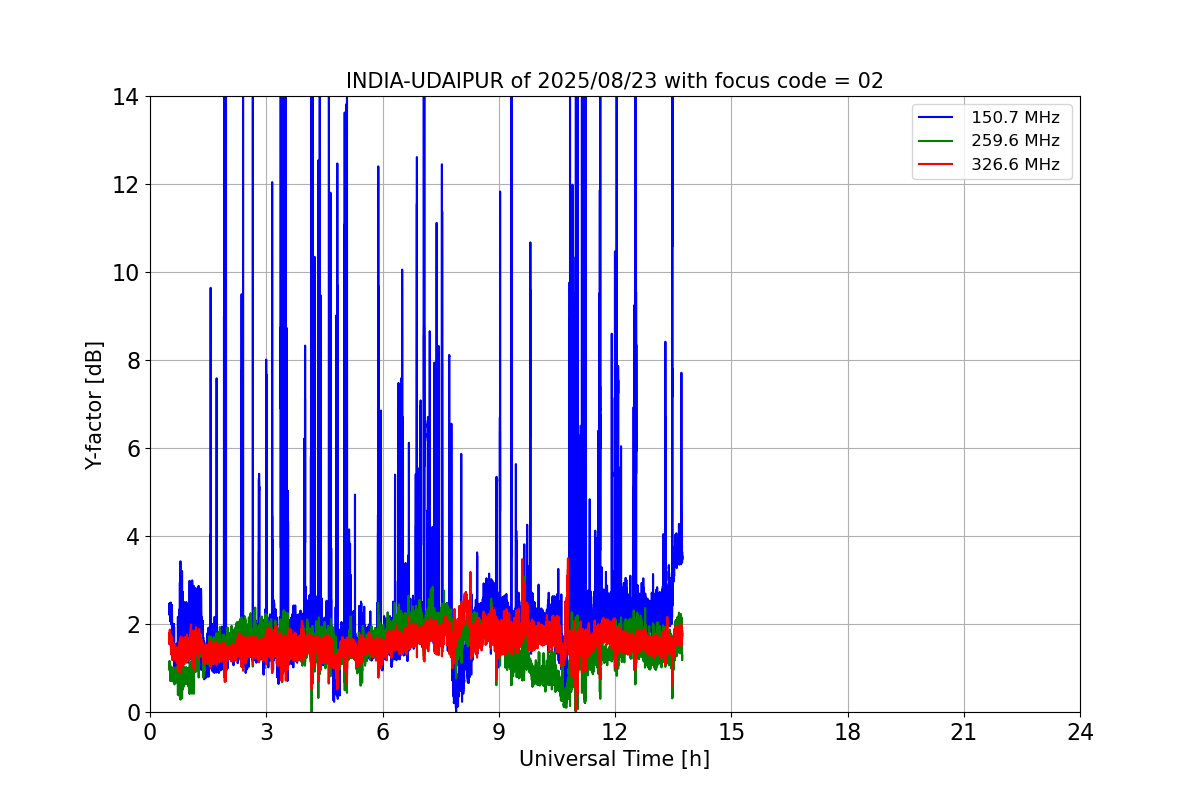The image size is (1200, 800).
Task: Click the blue line sample in legend
Action: 937,118
